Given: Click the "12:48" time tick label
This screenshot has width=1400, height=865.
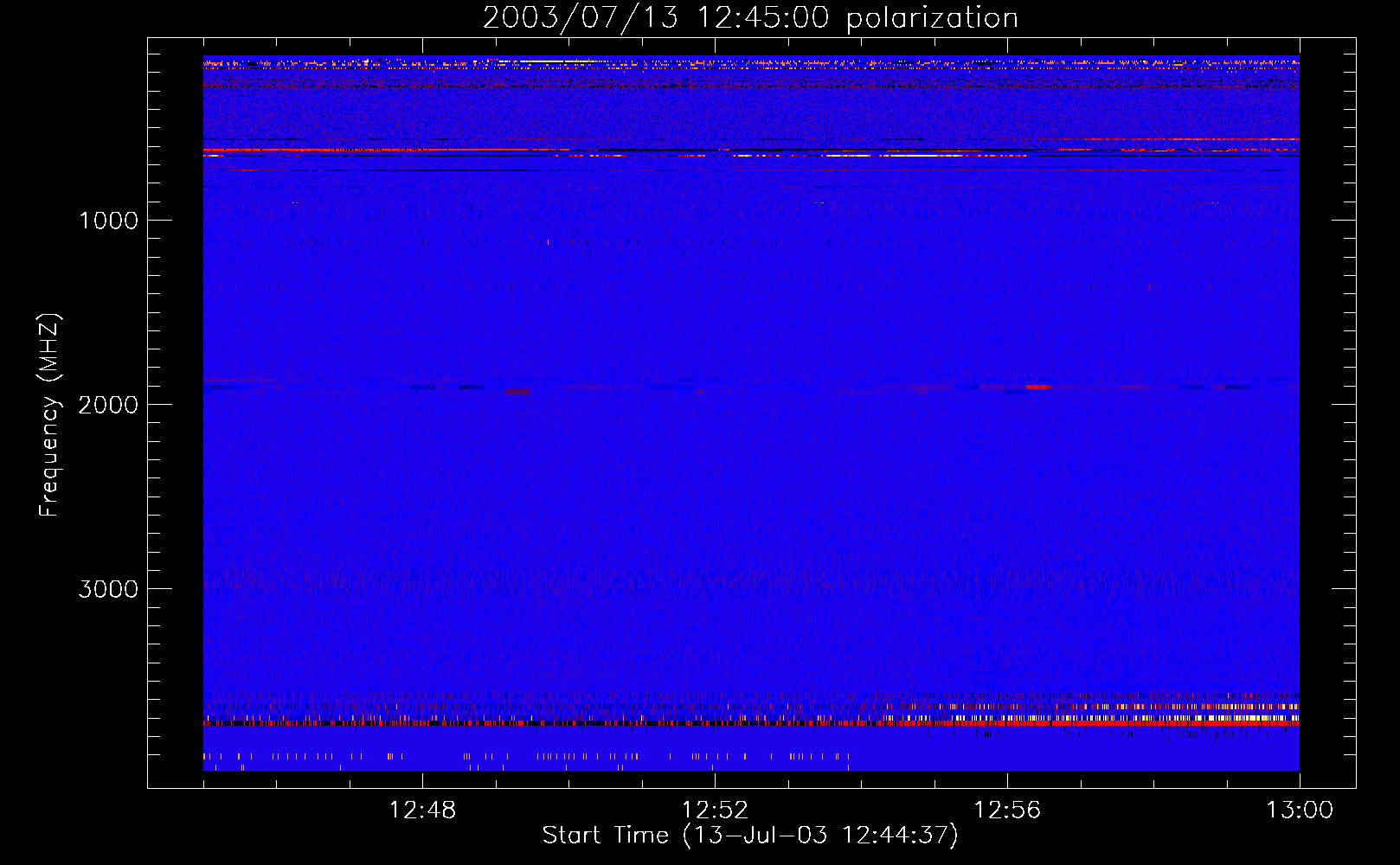Looking at the screenshot, I should click(x=422, y=811).
